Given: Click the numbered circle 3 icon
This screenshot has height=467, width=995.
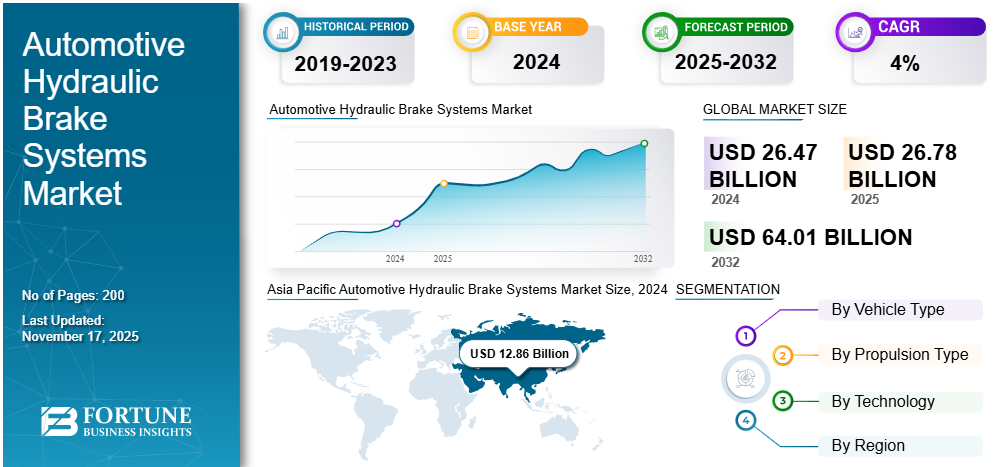Looking at the screenshot, I should 784,401.
